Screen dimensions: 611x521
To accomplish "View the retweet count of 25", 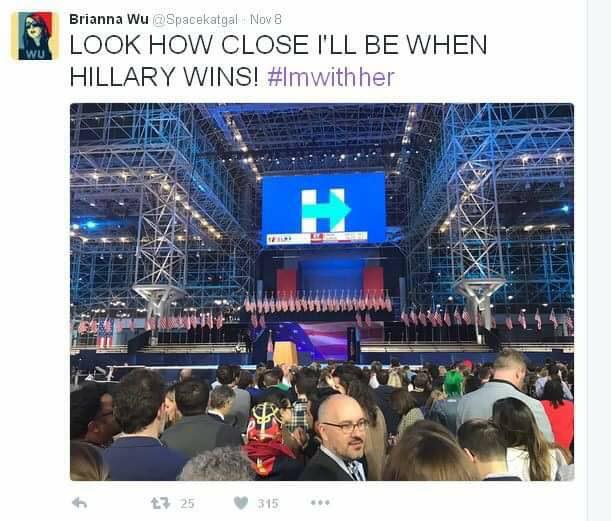I will (187, 503).
